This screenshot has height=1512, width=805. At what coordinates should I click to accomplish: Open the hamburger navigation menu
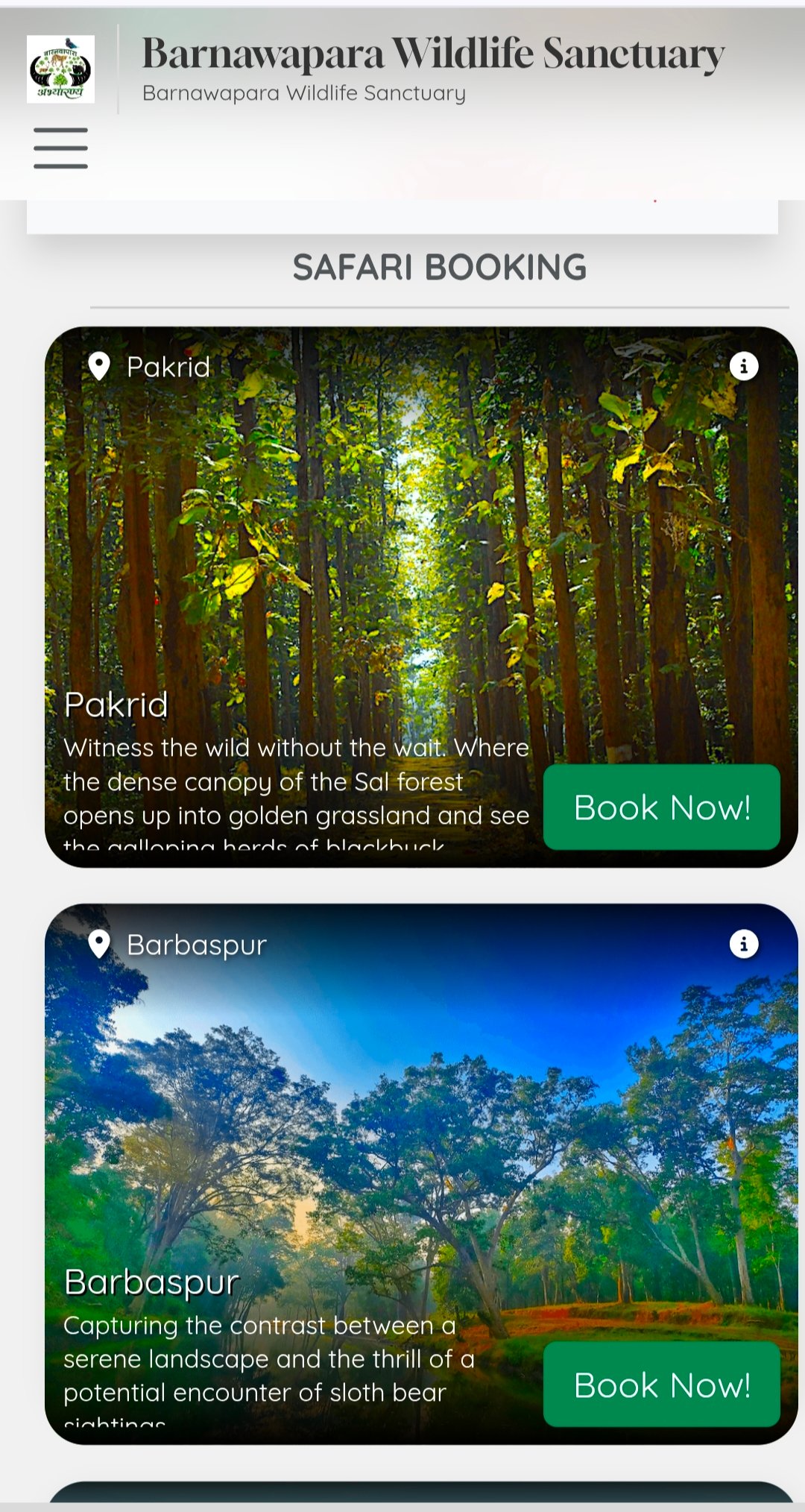coord(60,148)
